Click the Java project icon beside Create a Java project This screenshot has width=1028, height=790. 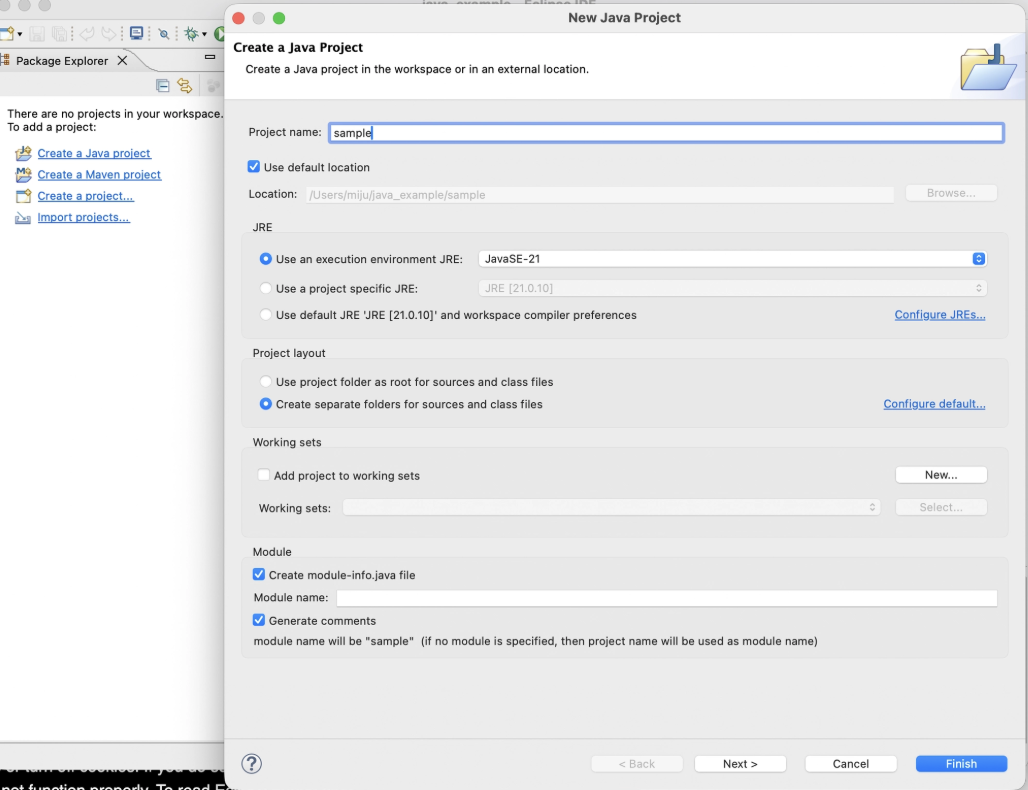pos(24,153)
